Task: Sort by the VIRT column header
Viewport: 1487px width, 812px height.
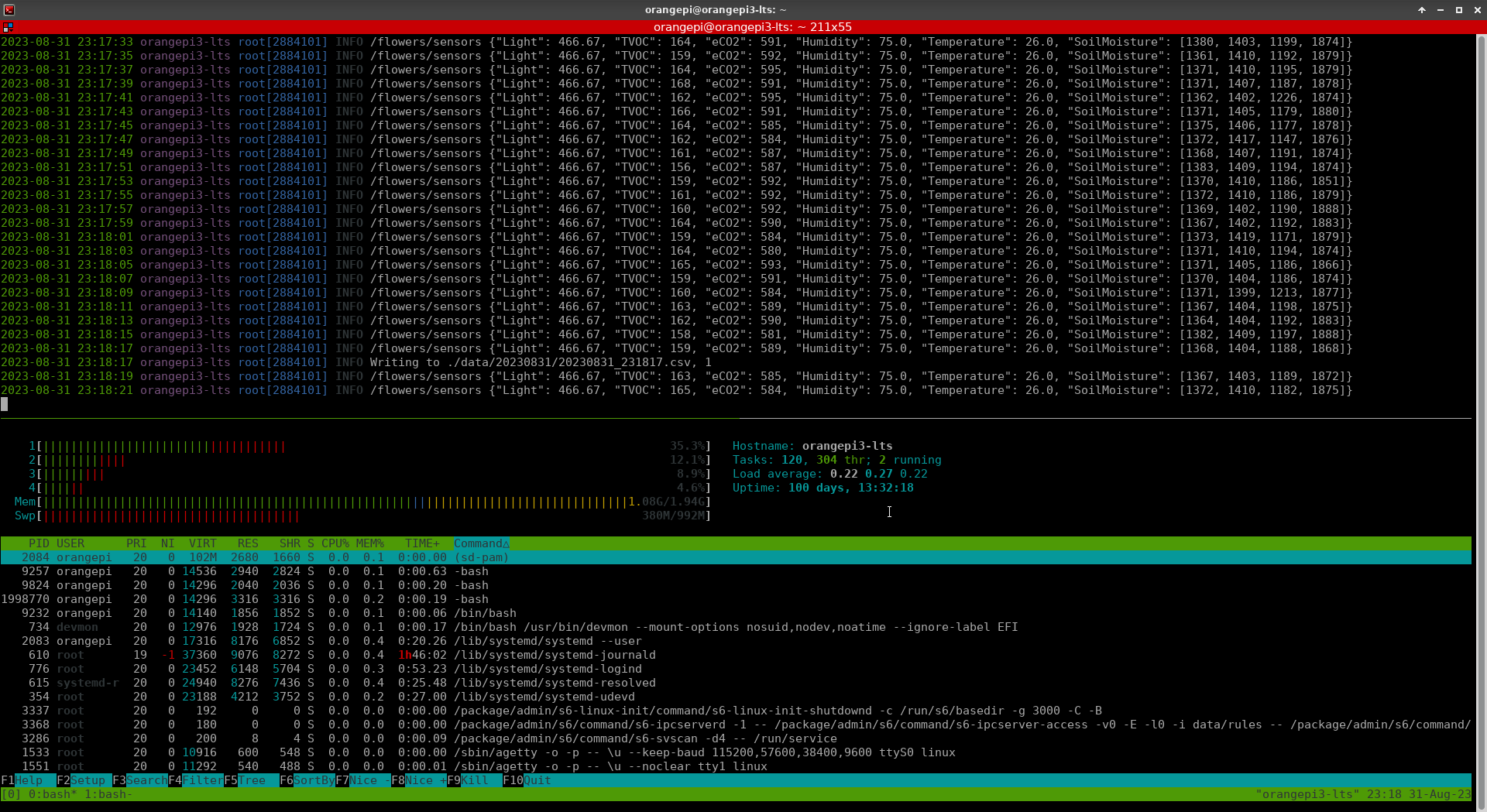Action: pyautogui.click(x=203, y=543)
